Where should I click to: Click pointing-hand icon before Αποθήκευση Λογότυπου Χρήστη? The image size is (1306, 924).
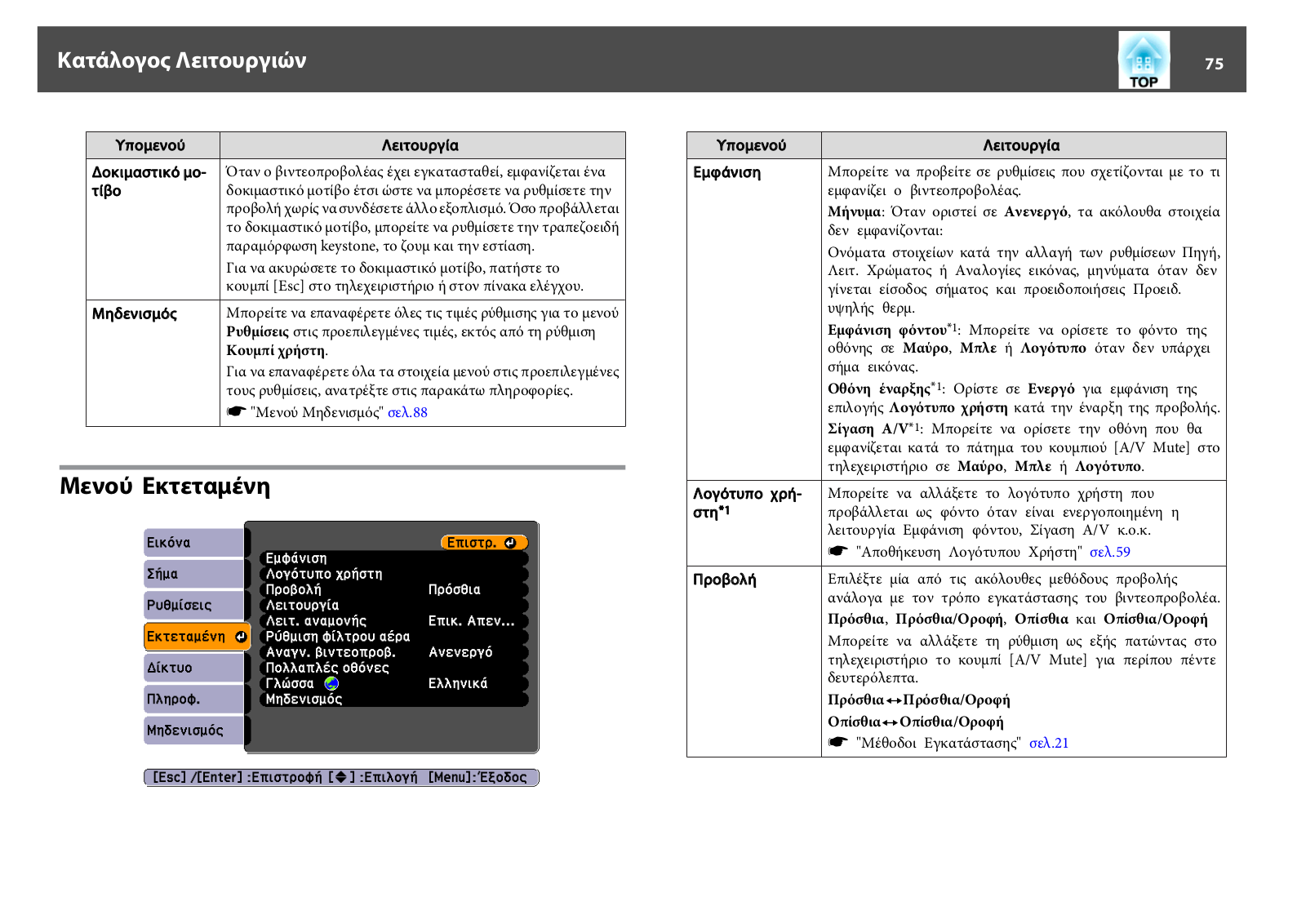click(x=838, y=552)
